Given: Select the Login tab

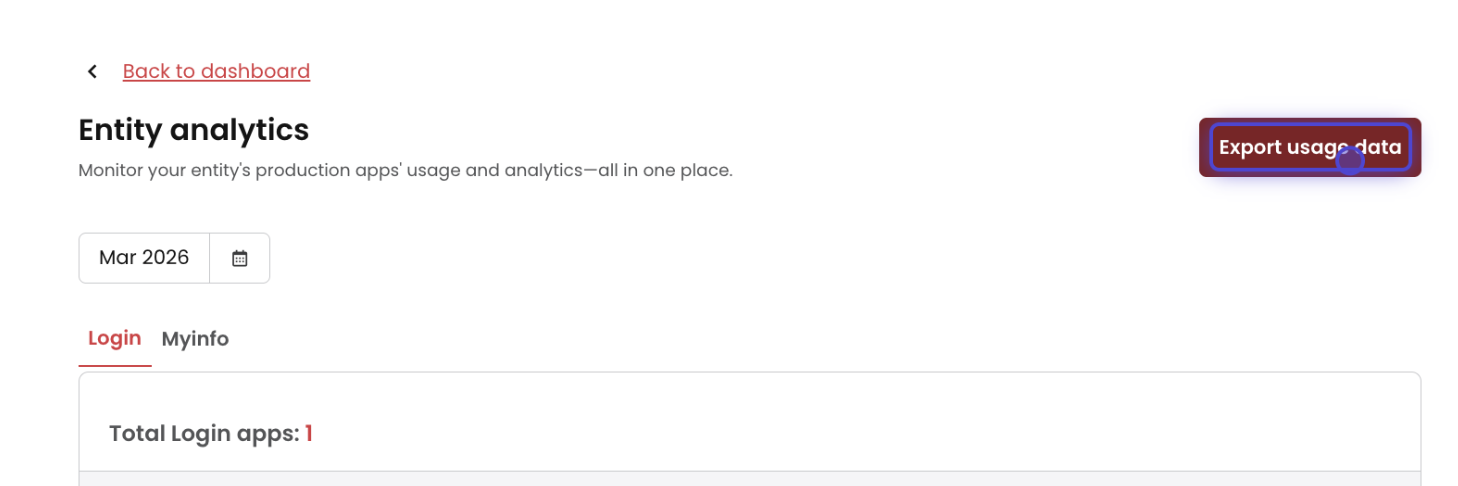Looking at the screenshot, I should coord(114,338).
